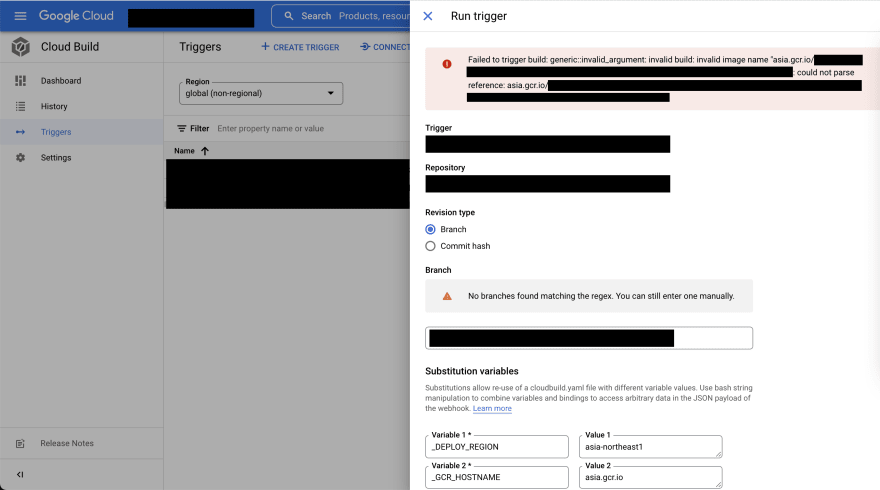Click the Variable 2 _GCR_HOSTNAME field
The height and width of the screenshot is (490, 880).
[x=497, y=477]
